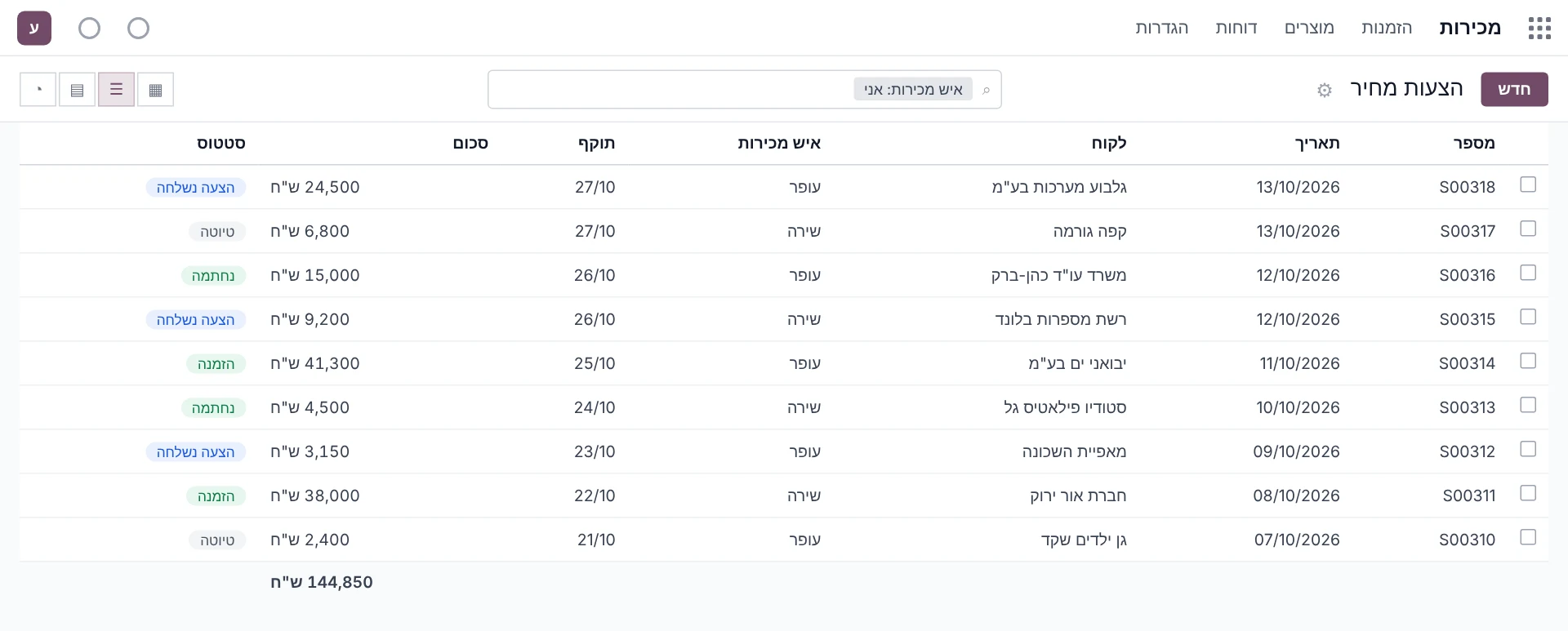The height and width of the screenshot is (631, 1568).
Task: Open the apps grid launcher icon
Action: pos(1539,29)
